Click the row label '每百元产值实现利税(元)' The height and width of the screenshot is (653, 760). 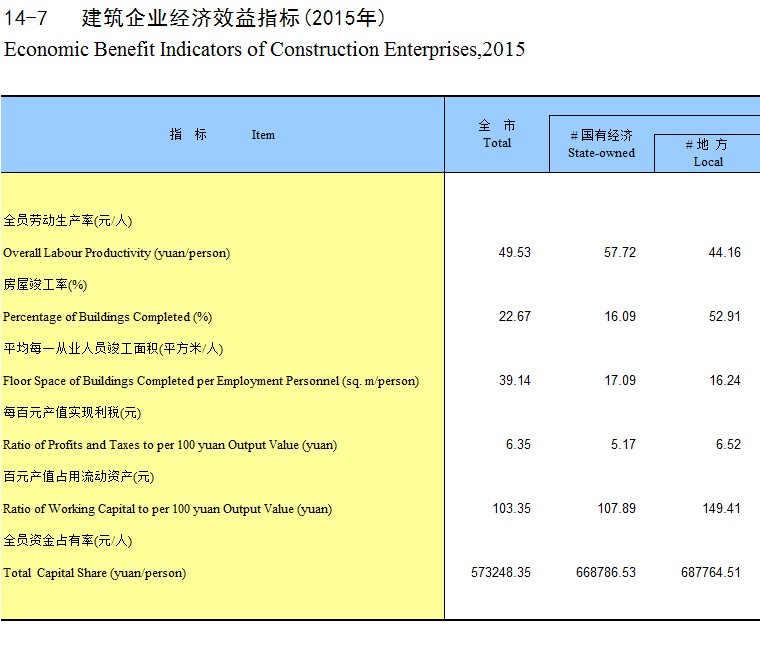(72, 413)
